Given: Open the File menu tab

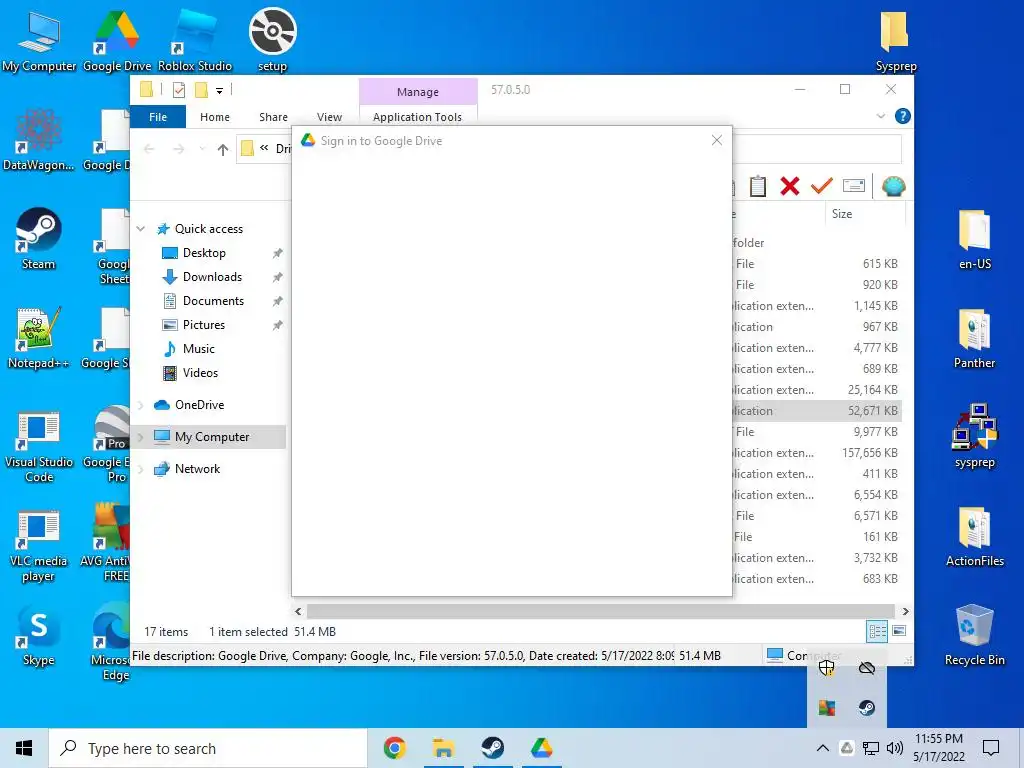Looking at the screenshot, I should pyautogui.click(x=158, y=117).
